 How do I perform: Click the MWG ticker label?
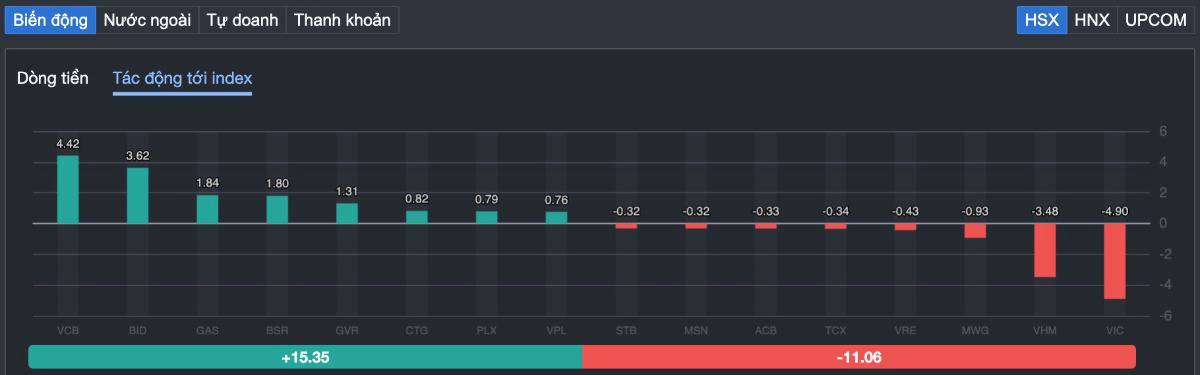(975, 330)
